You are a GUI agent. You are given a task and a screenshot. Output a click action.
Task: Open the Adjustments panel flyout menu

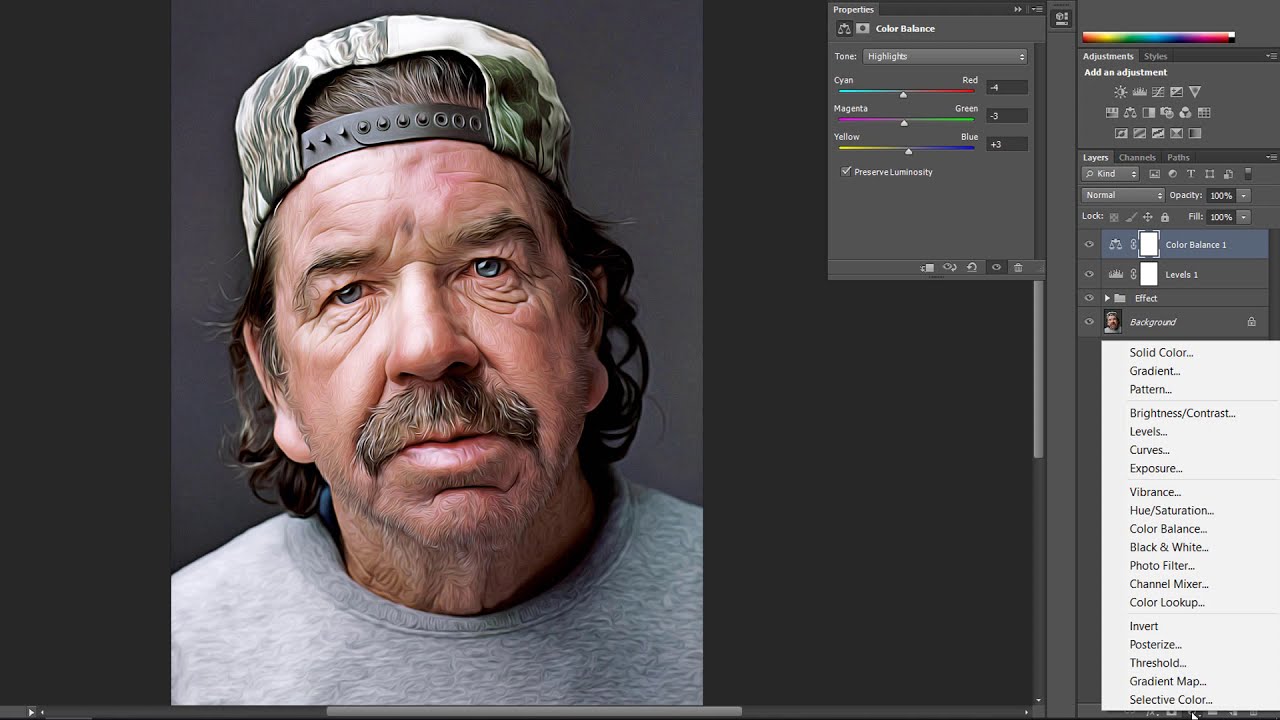1271,56
